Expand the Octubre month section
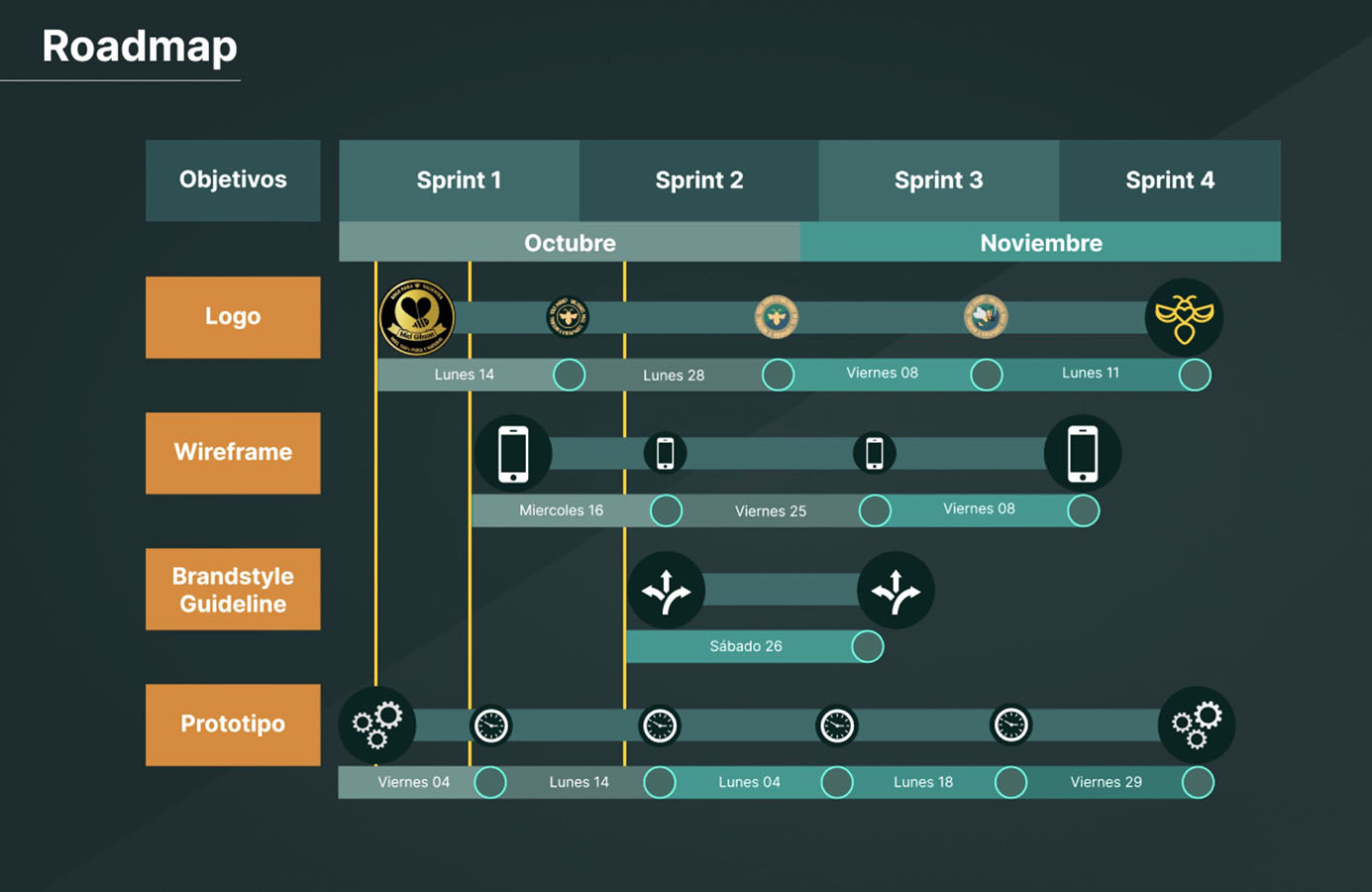Image resolution: width=1372 pixels, height=892 pixels. 570,242
